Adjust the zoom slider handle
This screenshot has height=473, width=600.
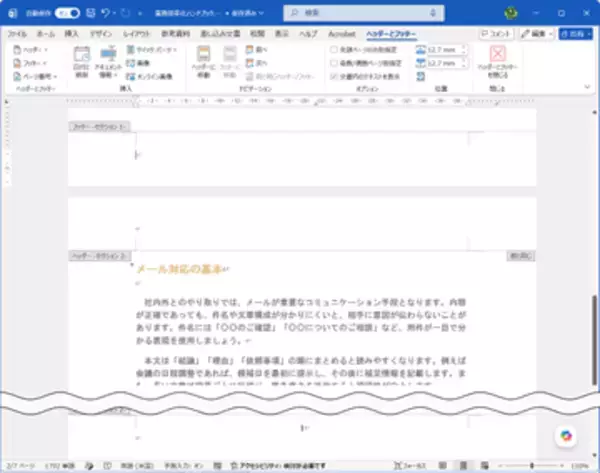[532, 466]
